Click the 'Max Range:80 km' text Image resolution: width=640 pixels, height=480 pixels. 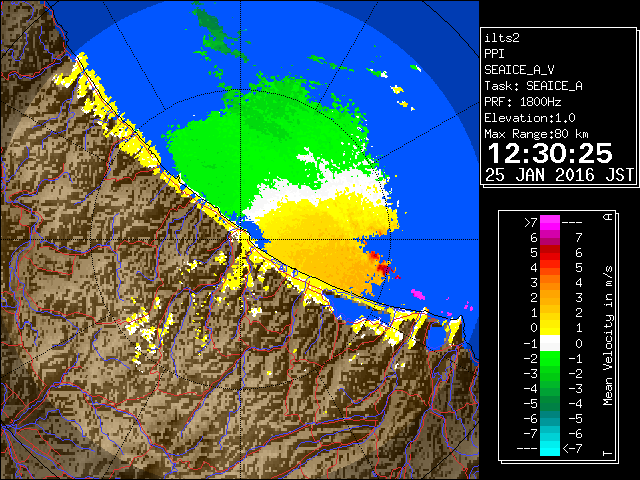(536, 134)
